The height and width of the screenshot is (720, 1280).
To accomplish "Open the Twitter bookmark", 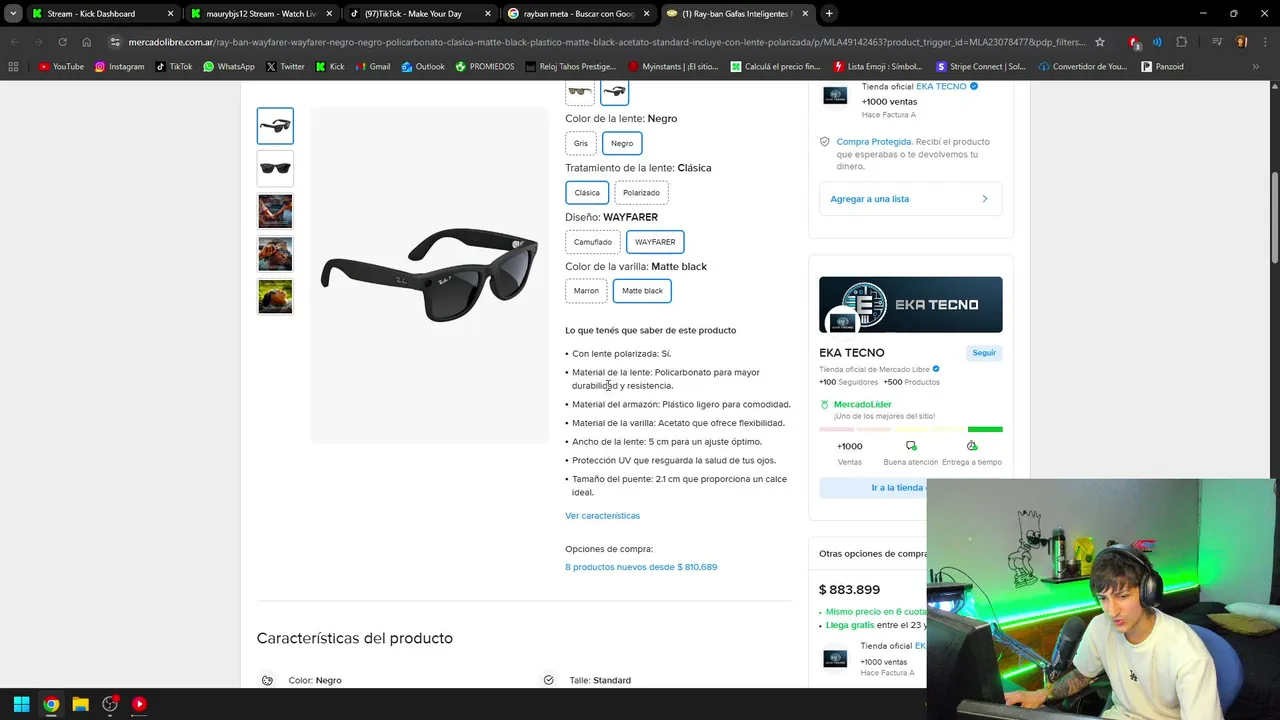I will click(x=285, y=67).
